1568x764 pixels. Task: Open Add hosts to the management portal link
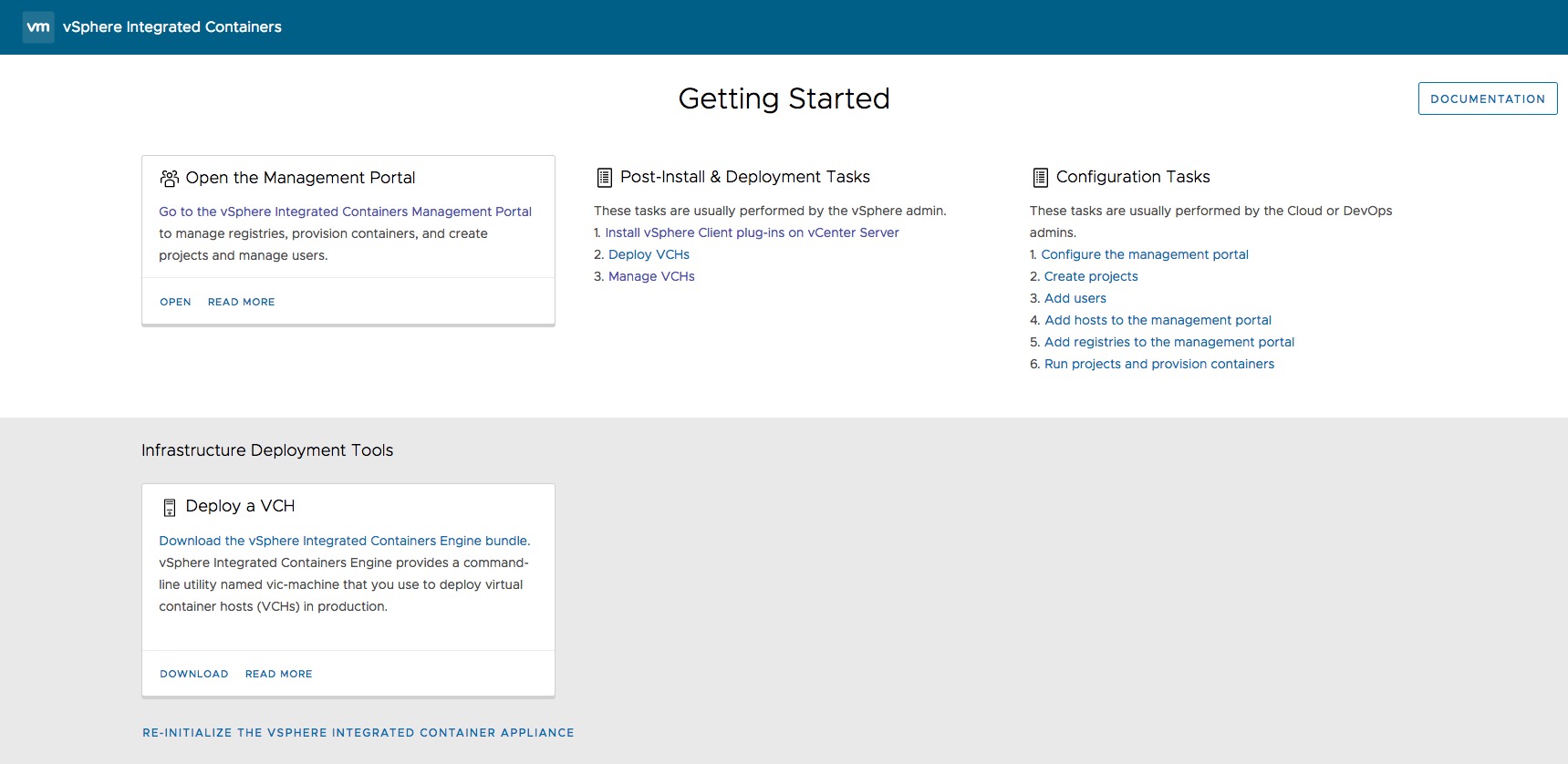click(1158, 320)
